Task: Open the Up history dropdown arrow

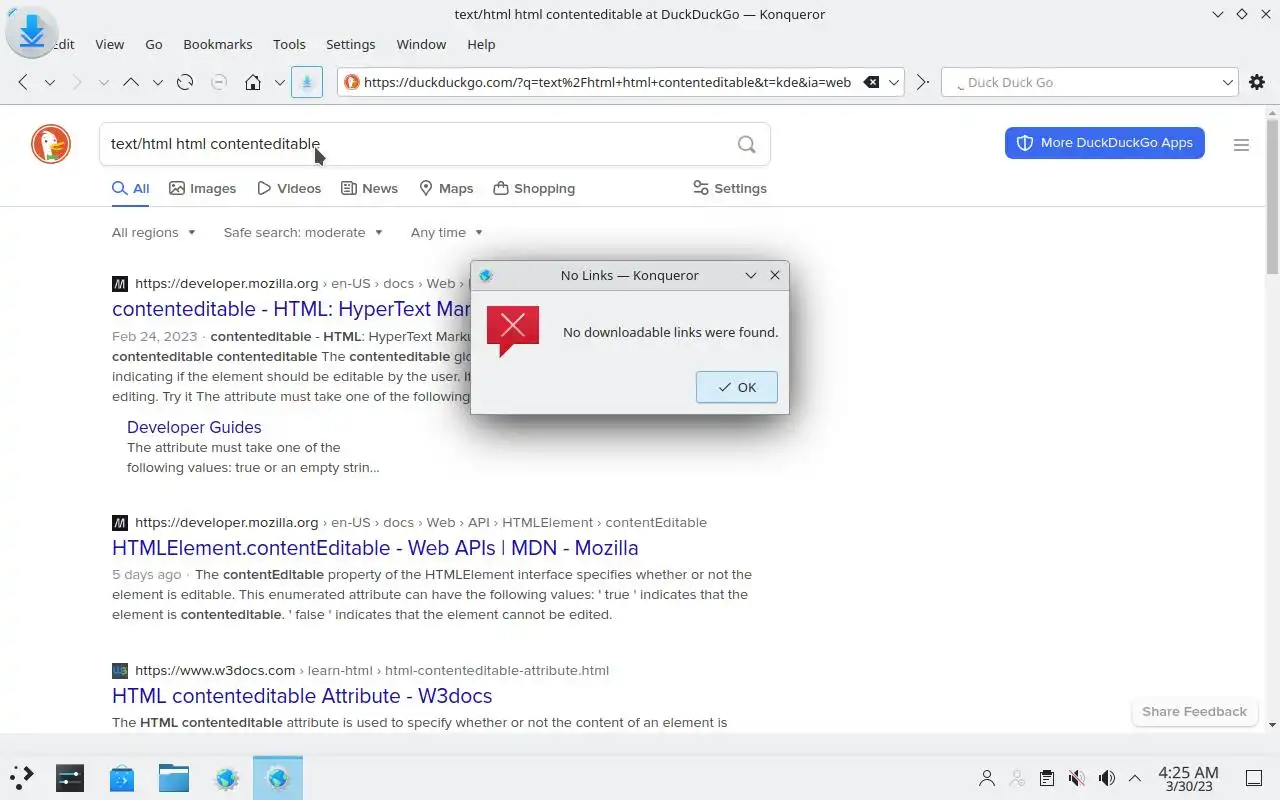Action: coord(157,83)
